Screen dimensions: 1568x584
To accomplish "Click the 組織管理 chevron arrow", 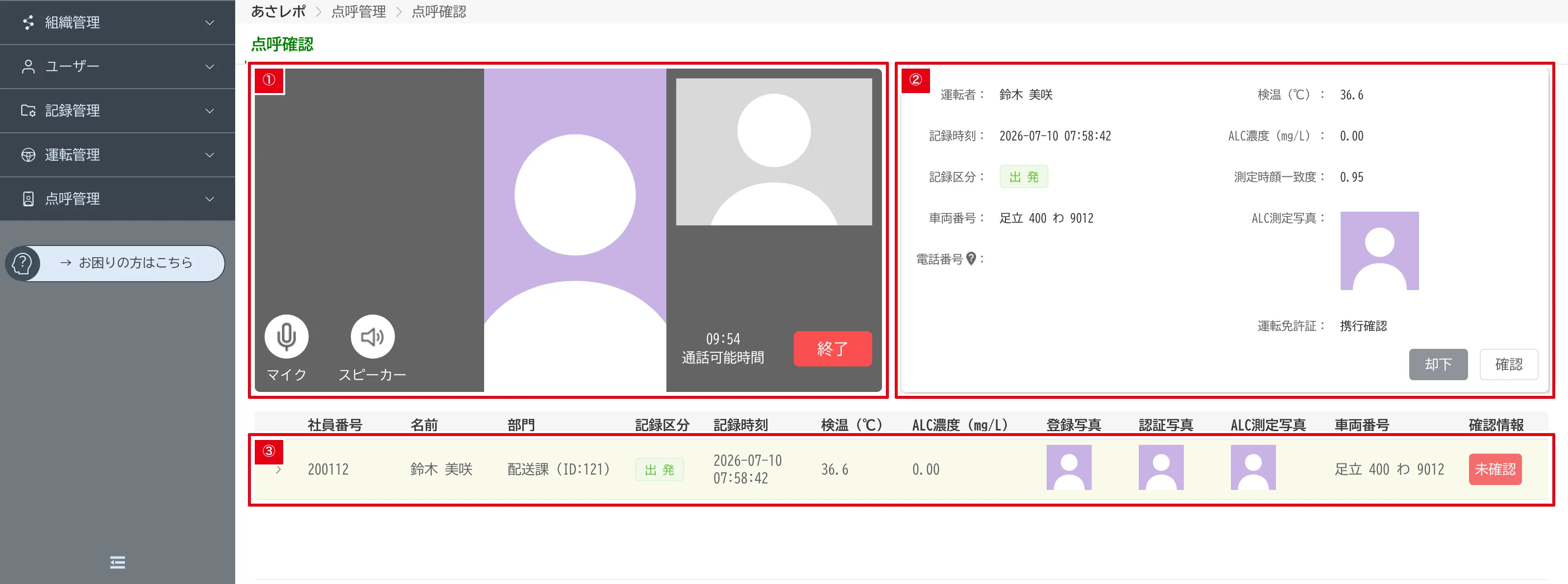I will (209, 23).
